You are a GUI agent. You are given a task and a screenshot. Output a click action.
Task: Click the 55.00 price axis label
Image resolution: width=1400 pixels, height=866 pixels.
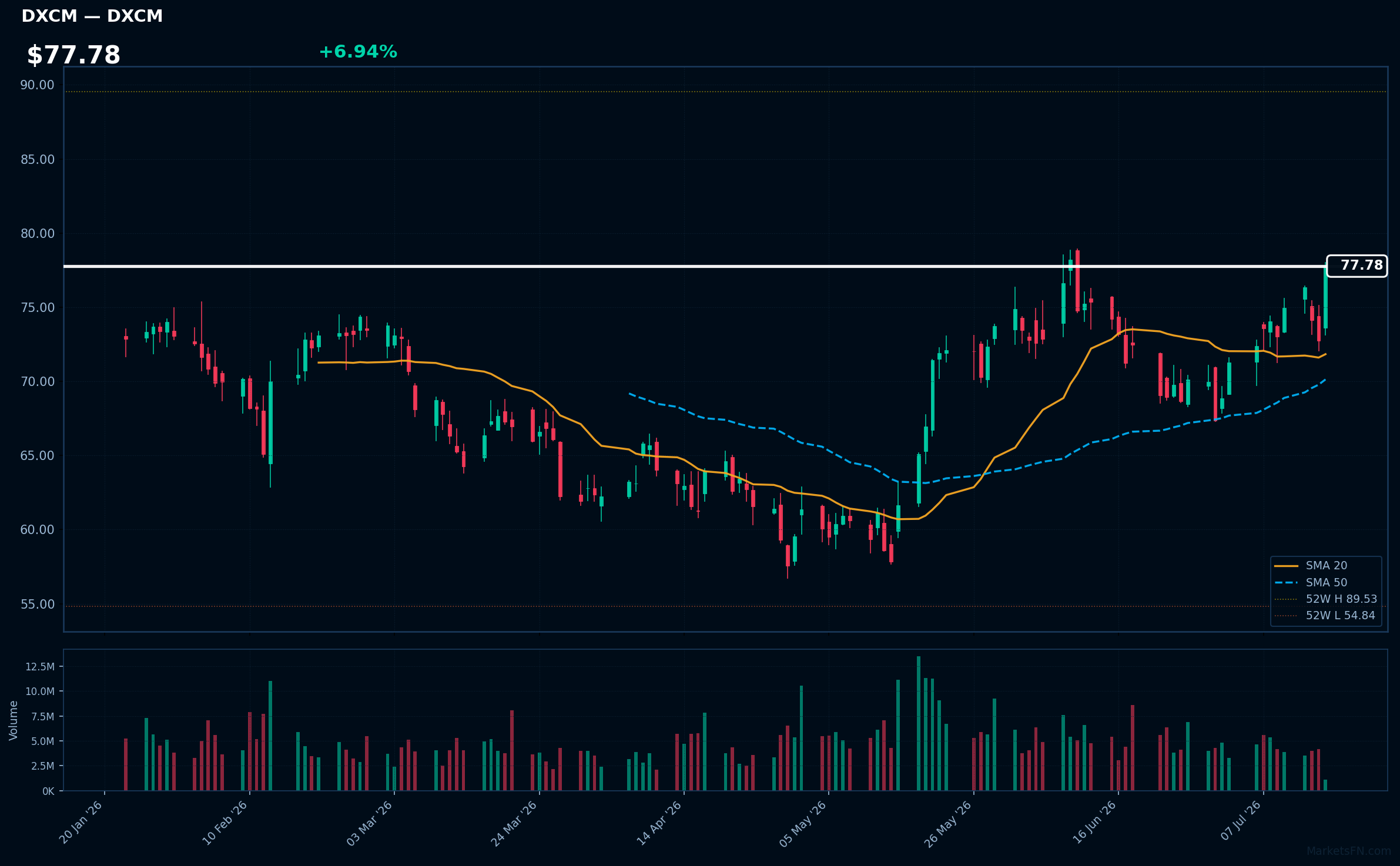[37, 605]
